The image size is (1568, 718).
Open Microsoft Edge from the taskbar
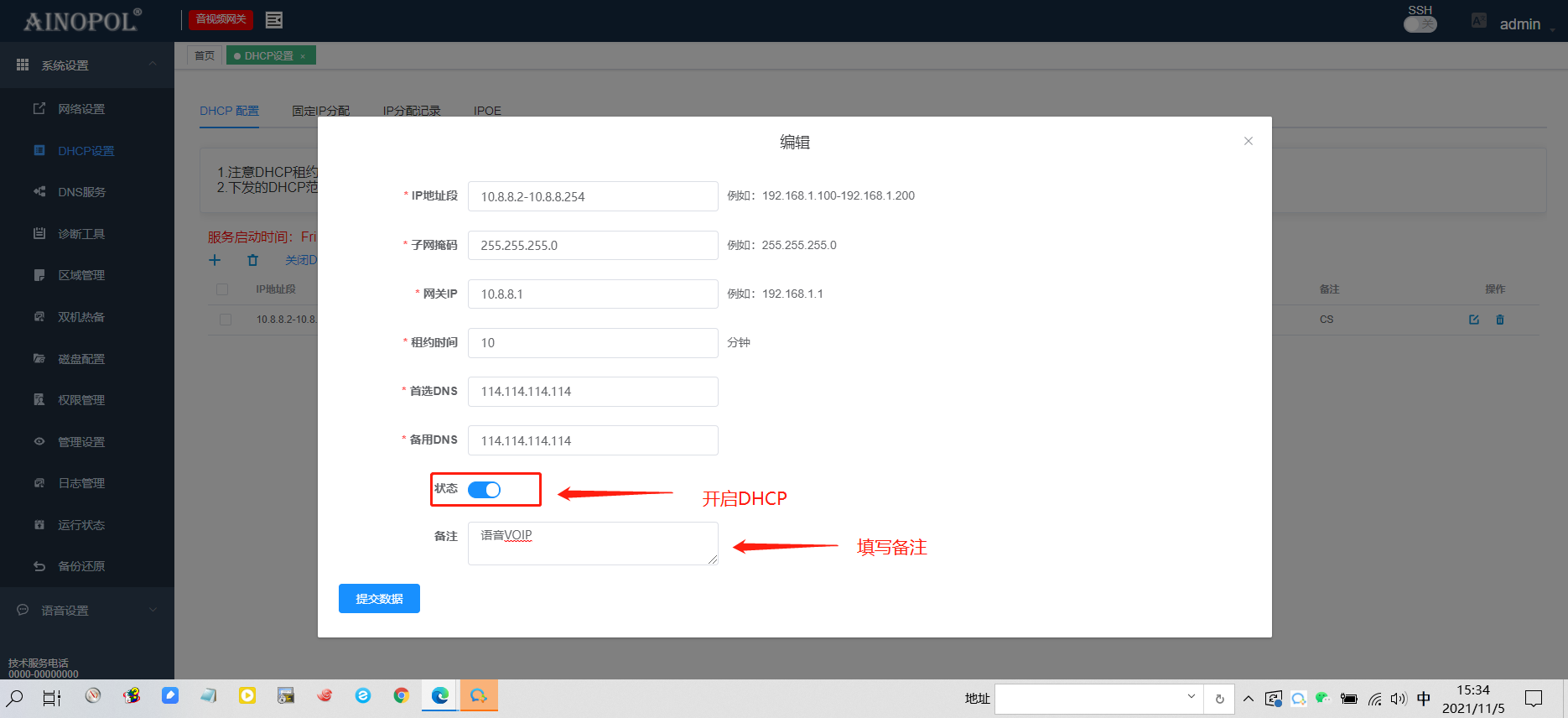coord(439,695)
